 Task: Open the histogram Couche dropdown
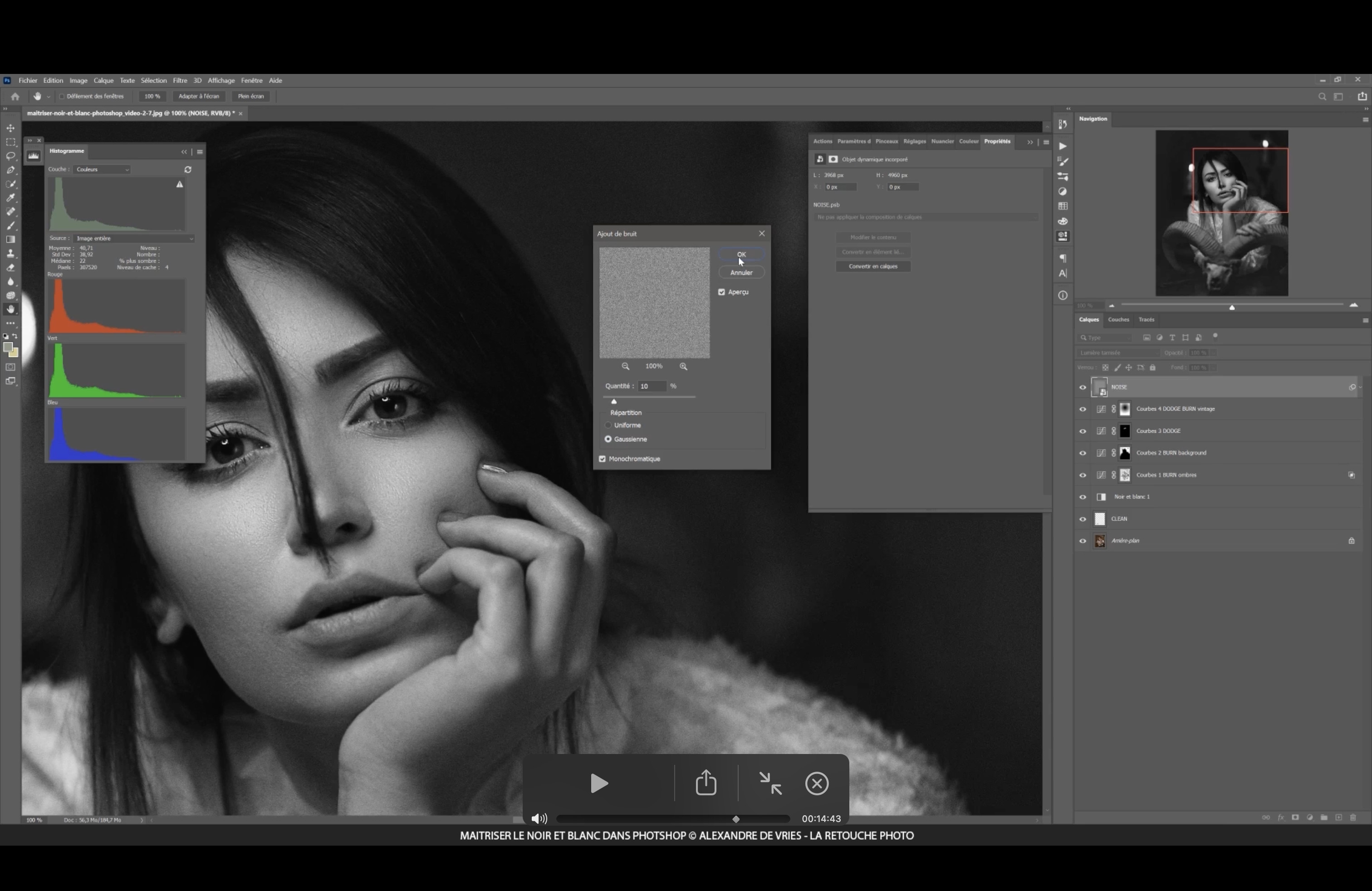[x=102, y=169]
